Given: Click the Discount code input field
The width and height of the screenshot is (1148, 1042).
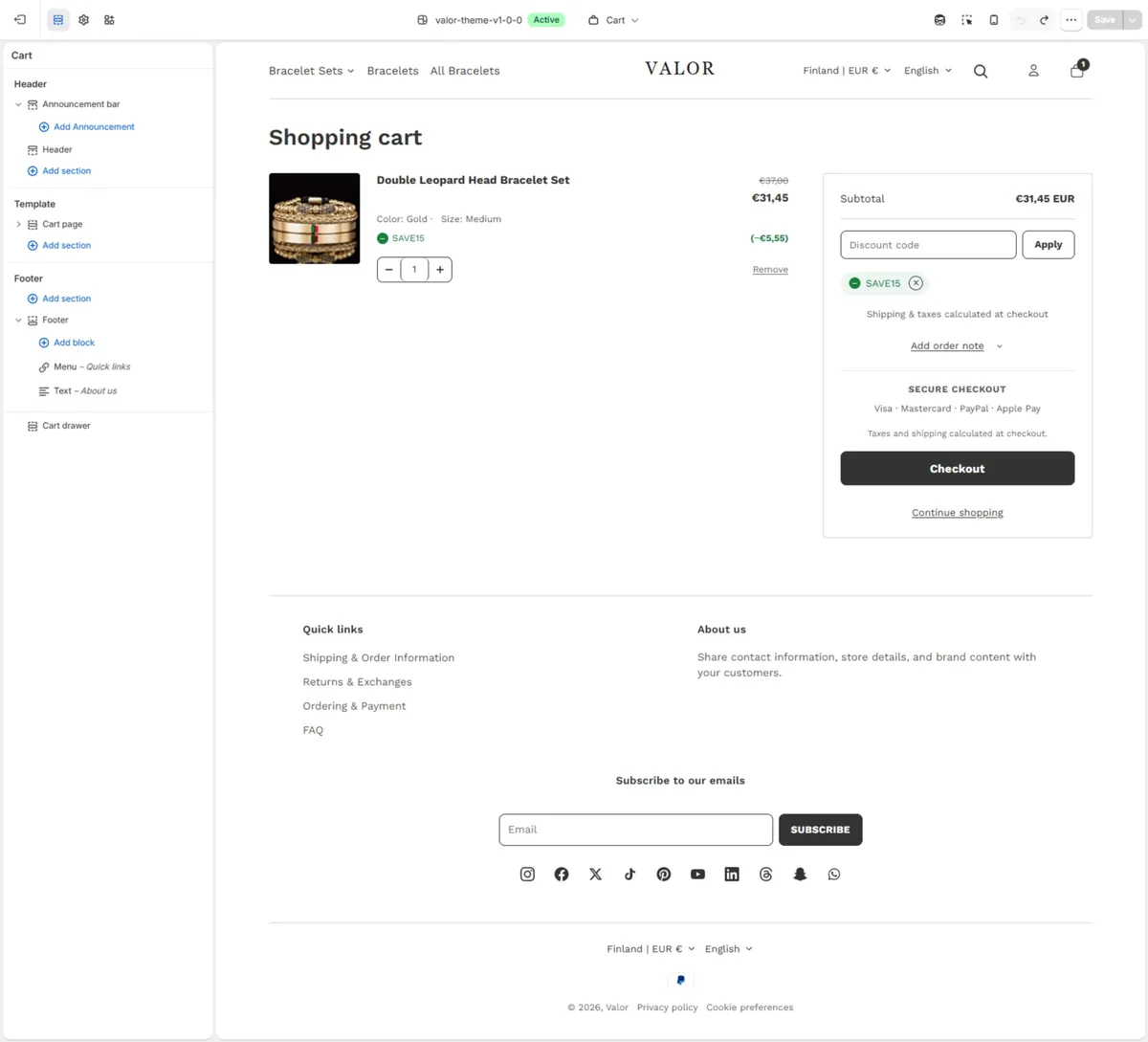Looking at the screenshot, I should [x=928, y=245].
